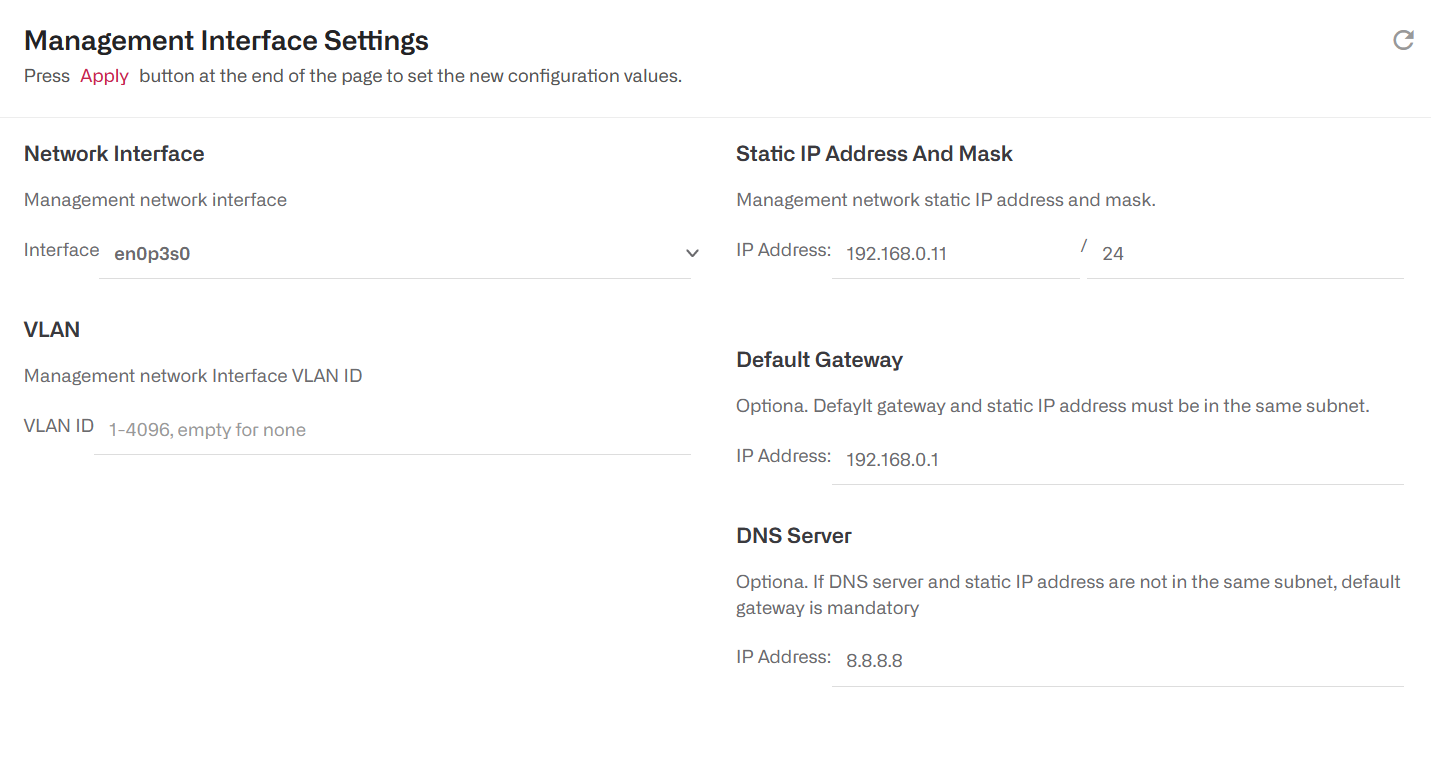Click the IP Address label under Static IP
This screenshot has width=1431, height=759.
click(x=784, y=250)
